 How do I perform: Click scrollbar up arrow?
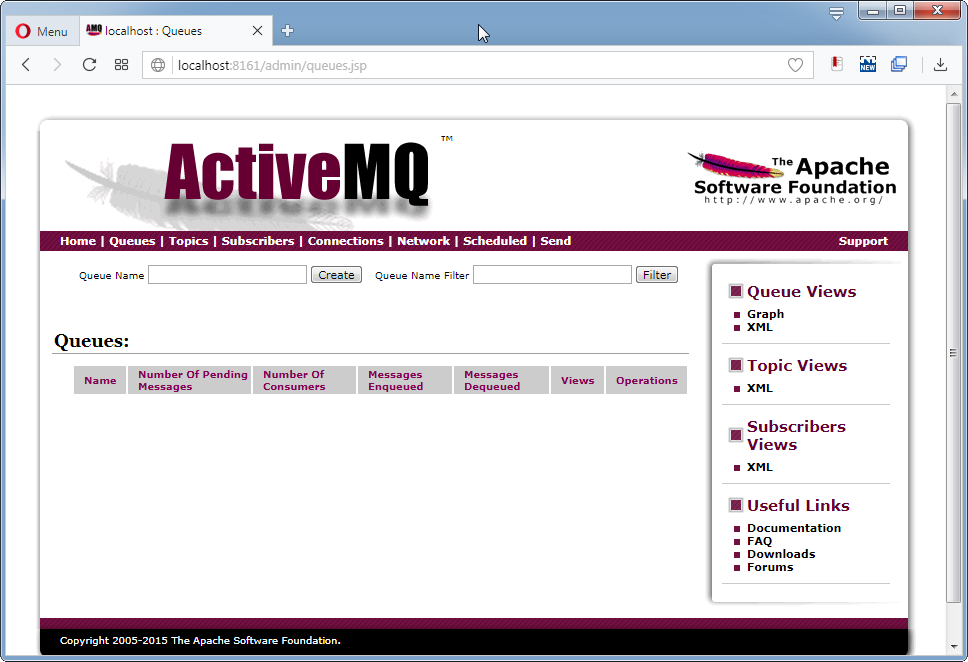[954, 94]
